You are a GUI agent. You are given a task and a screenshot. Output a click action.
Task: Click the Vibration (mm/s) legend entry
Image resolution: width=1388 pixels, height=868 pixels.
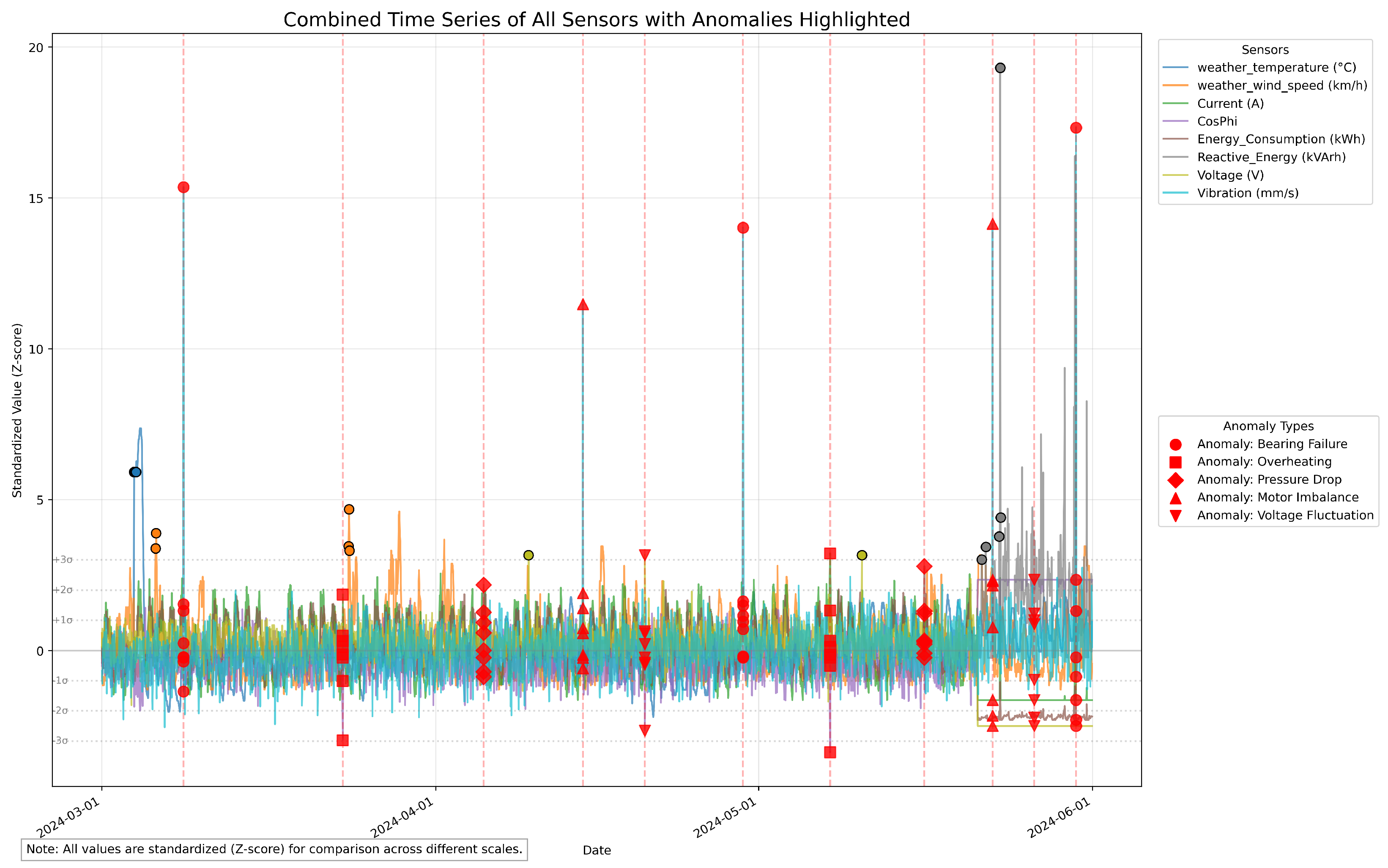pyautogui.click(x=1247, y=193)
